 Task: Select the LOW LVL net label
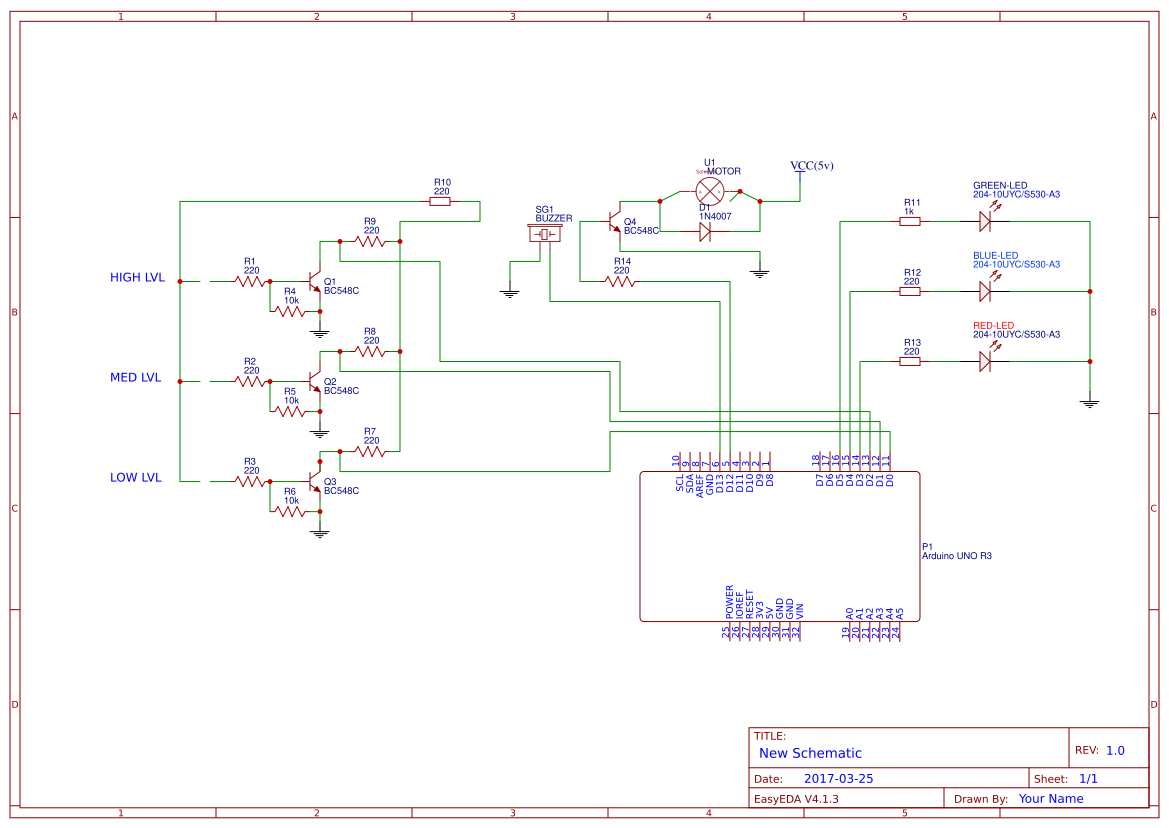(135, 477)
